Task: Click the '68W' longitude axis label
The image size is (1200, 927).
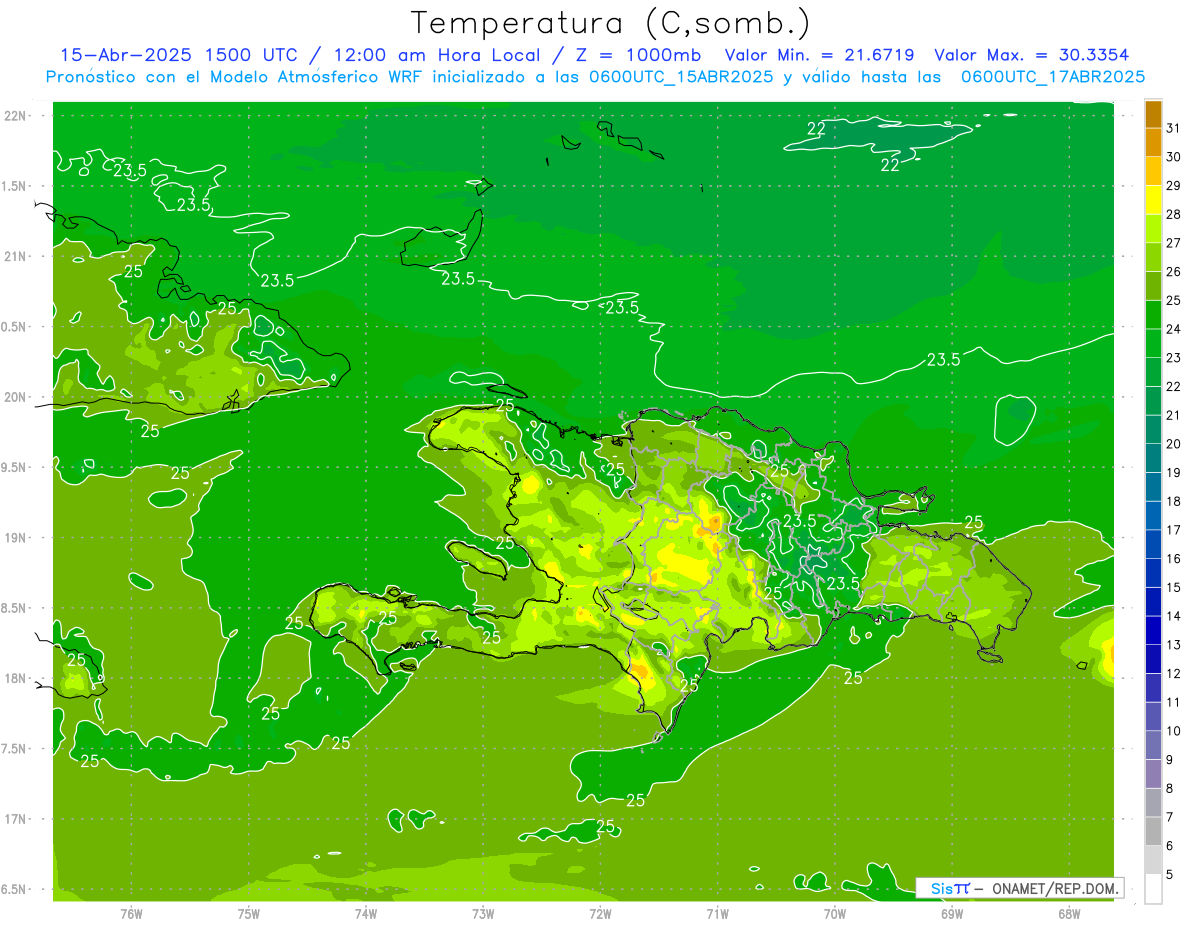Action: 1069,913
